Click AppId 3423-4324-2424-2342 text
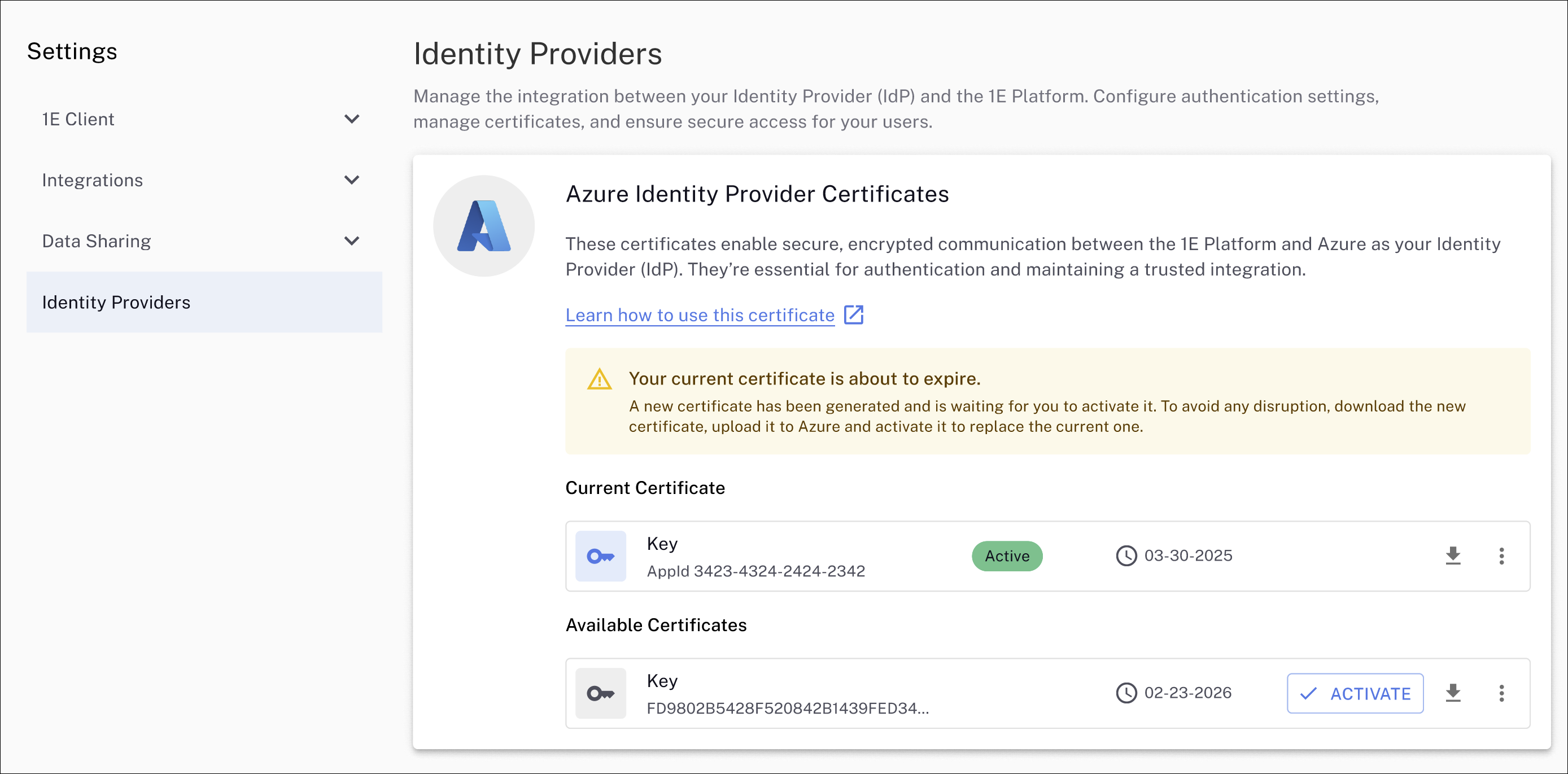Image resolution: width=1568 pixels, height=774 pixels. coord(755,571)
